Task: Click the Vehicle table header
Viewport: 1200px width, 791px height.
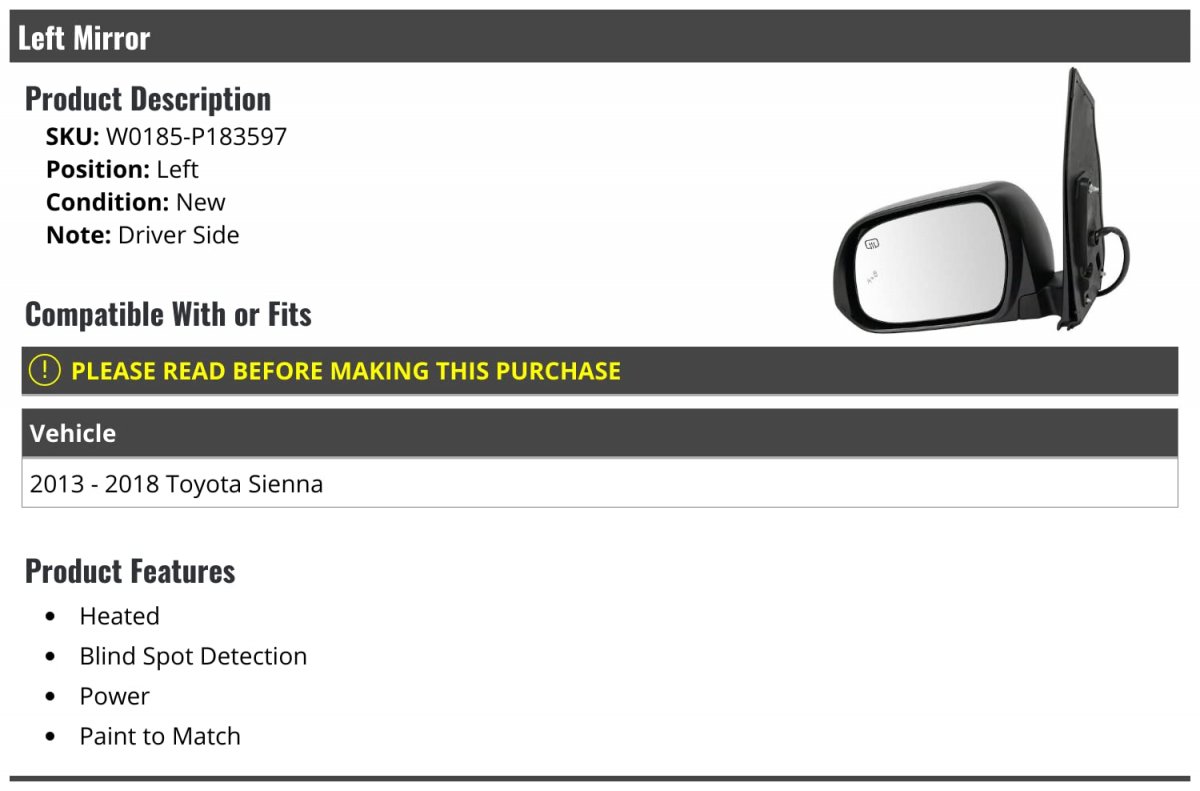Action: tap(600, 433)
